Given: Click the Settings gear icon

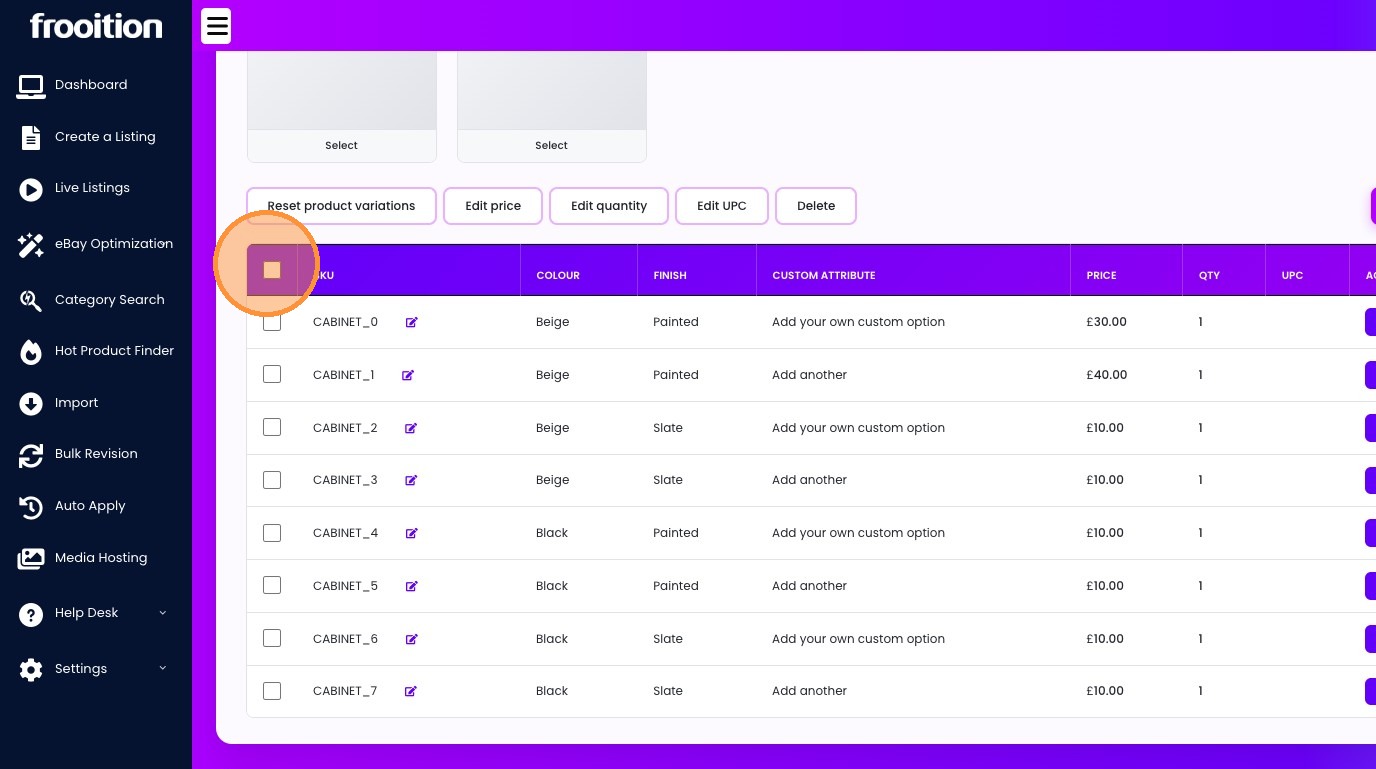Looking at the screenshot, I should click(31, 670).
